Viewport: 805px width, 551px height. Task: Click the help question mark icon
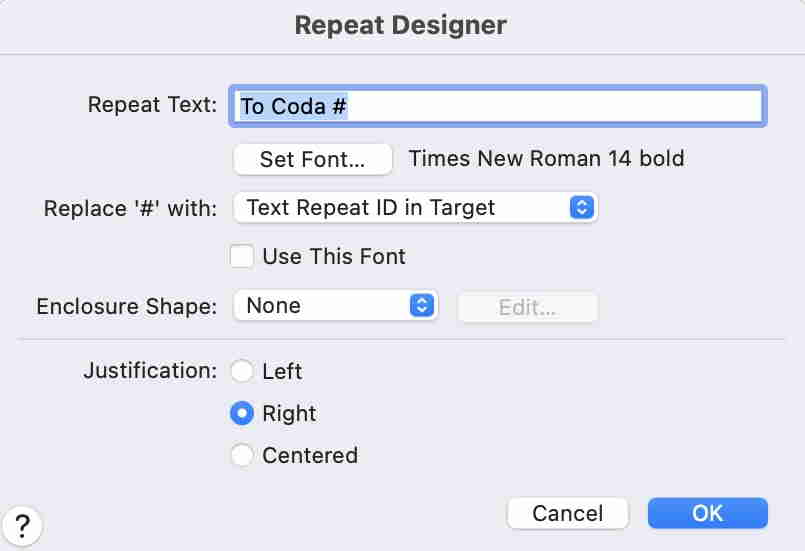[23, 524]
